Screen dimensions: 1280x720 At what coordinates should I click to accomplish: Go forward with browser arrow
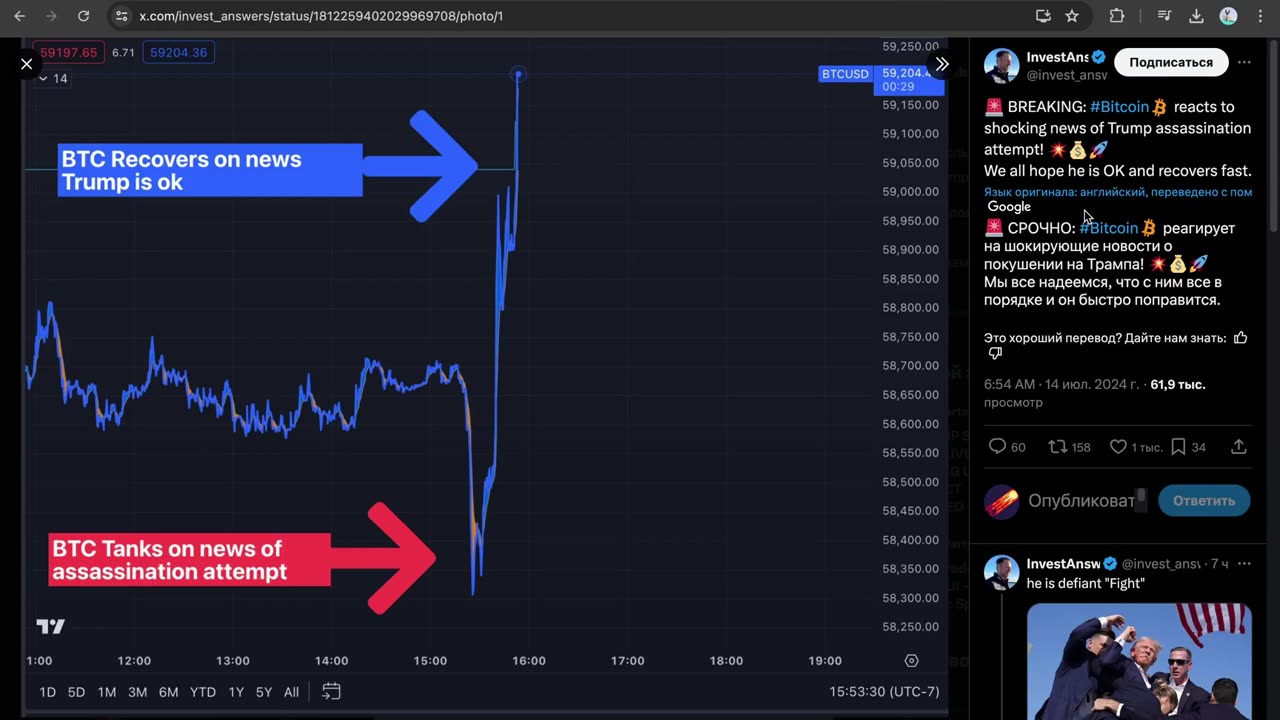tap(51, 16)
